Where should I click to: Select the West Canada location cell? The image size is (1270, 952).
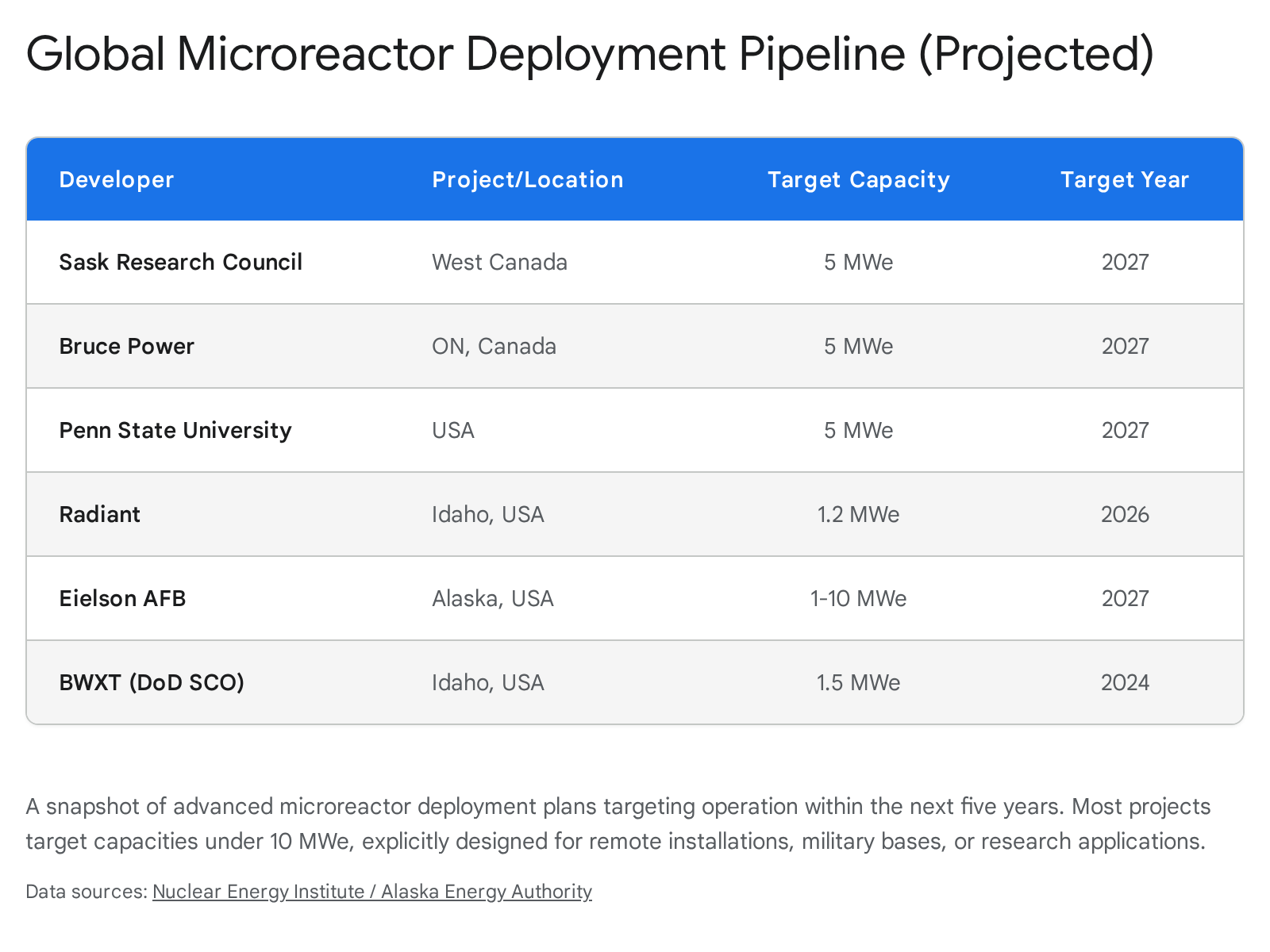[x=499, y=262]
